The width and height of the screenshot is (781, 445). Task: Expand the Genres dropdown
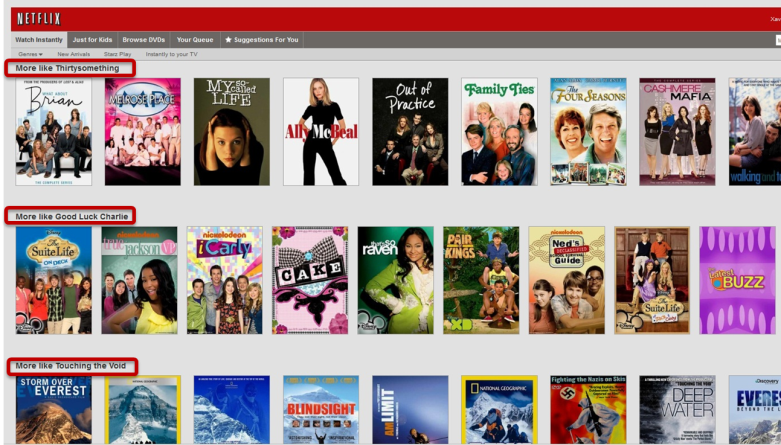point(30,54)
